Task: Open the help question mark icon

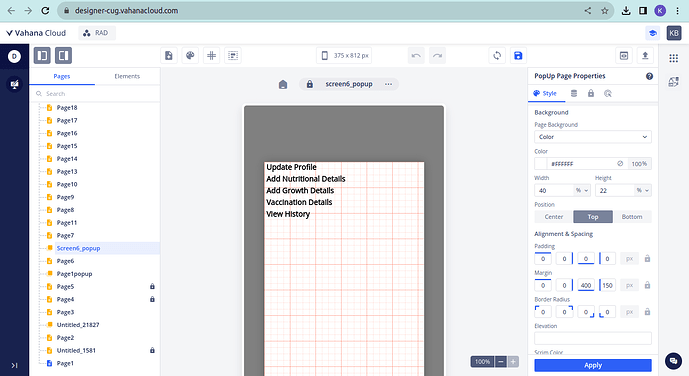Action: pos(649,76)
